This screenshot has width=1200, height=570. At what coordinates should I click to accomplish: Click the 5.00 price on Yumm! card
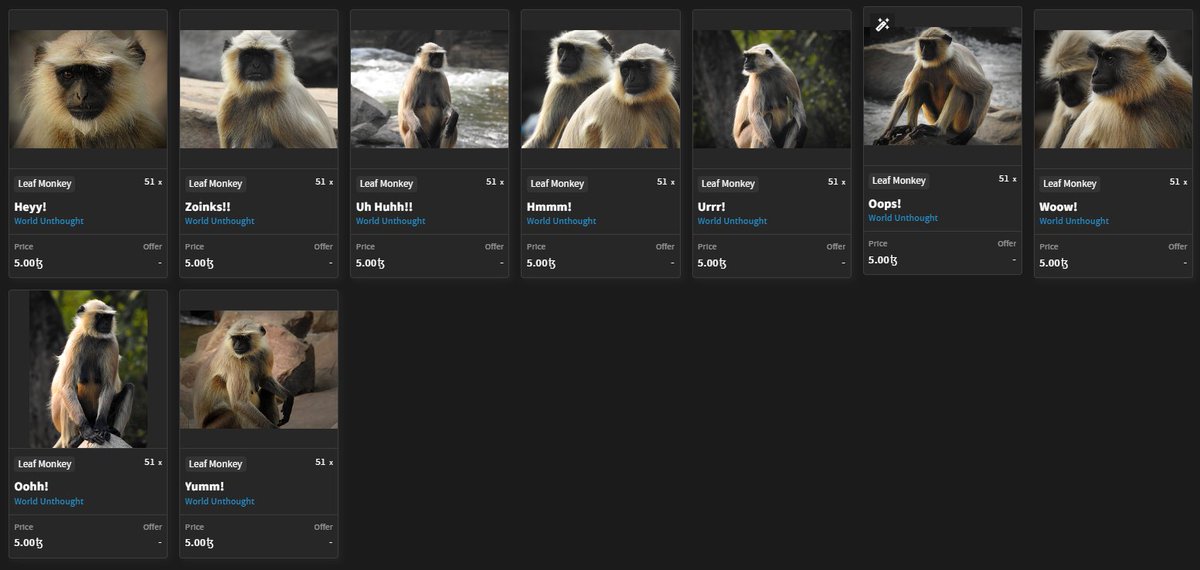(x=199, y=543)
